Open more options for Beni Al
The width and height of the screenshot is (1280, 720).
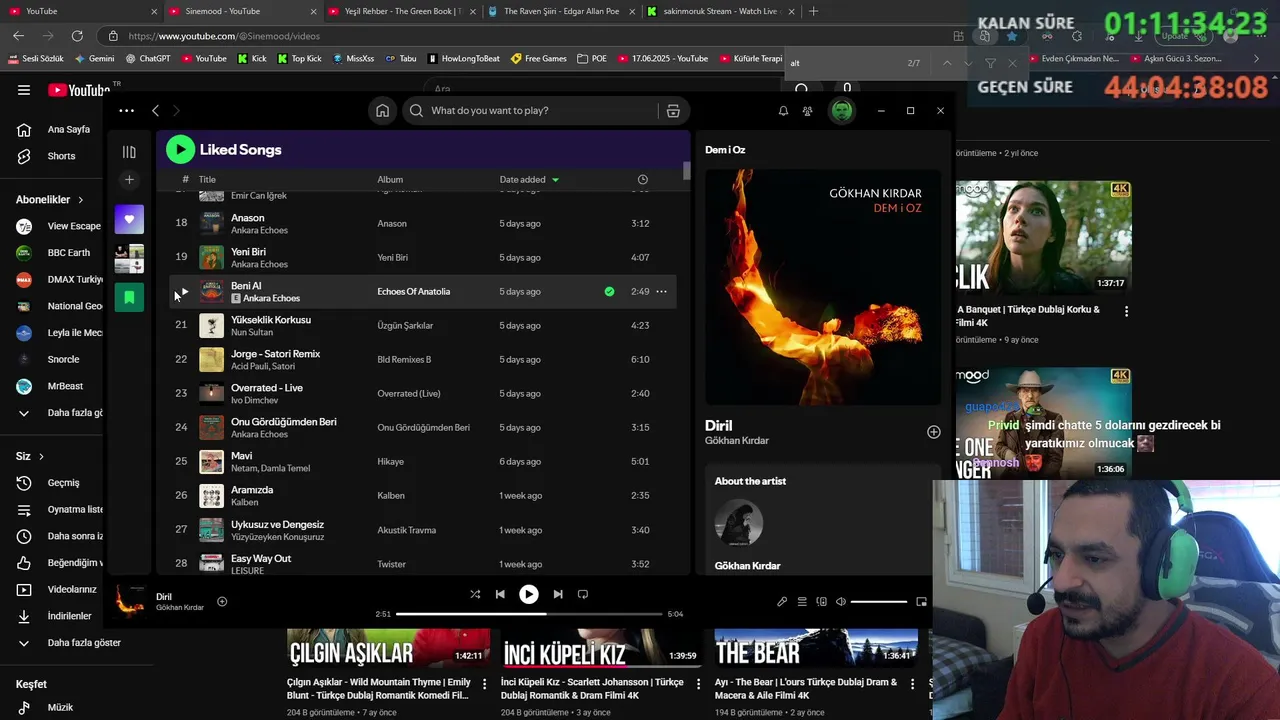click(x=661, y=292)
